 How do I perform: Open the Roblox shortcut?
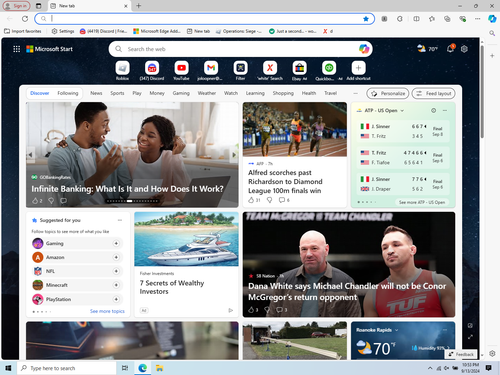coord(122,71)
